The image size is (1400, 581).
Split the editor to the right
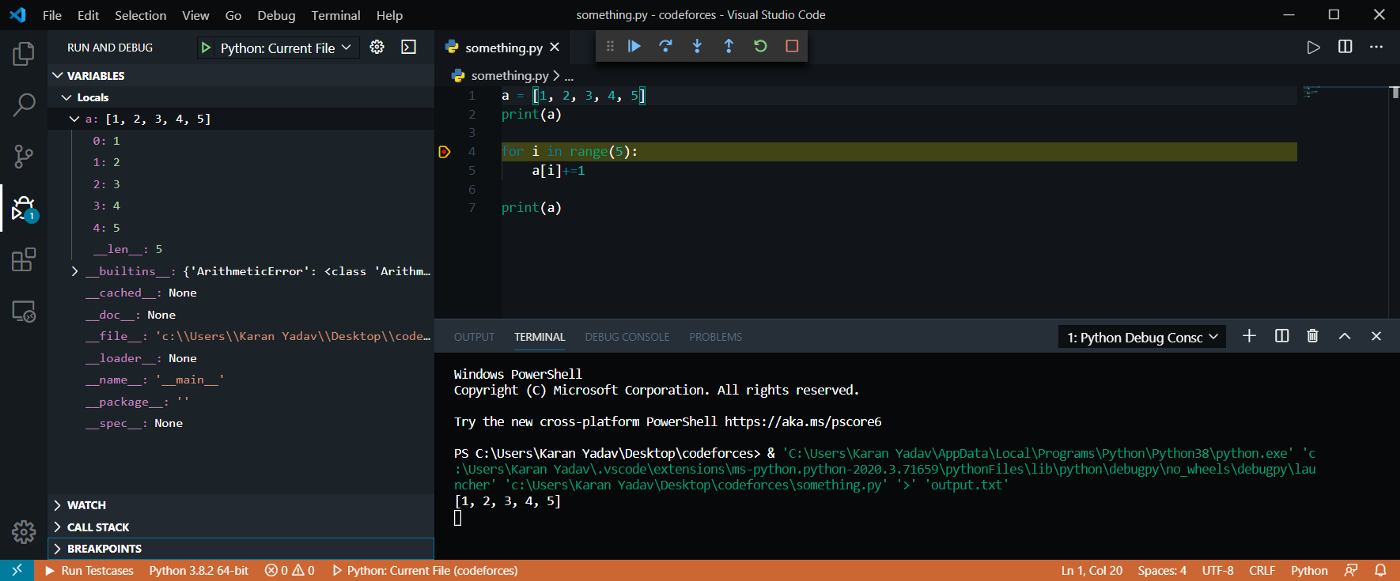click(1345, 47)
